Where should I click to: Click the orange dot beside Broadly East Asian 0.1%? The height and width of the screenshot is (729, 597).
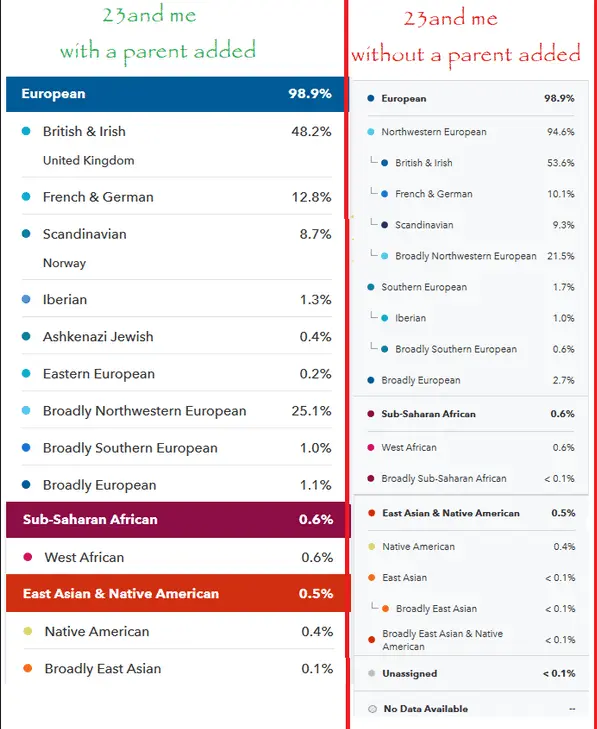[x=27, y=669]
